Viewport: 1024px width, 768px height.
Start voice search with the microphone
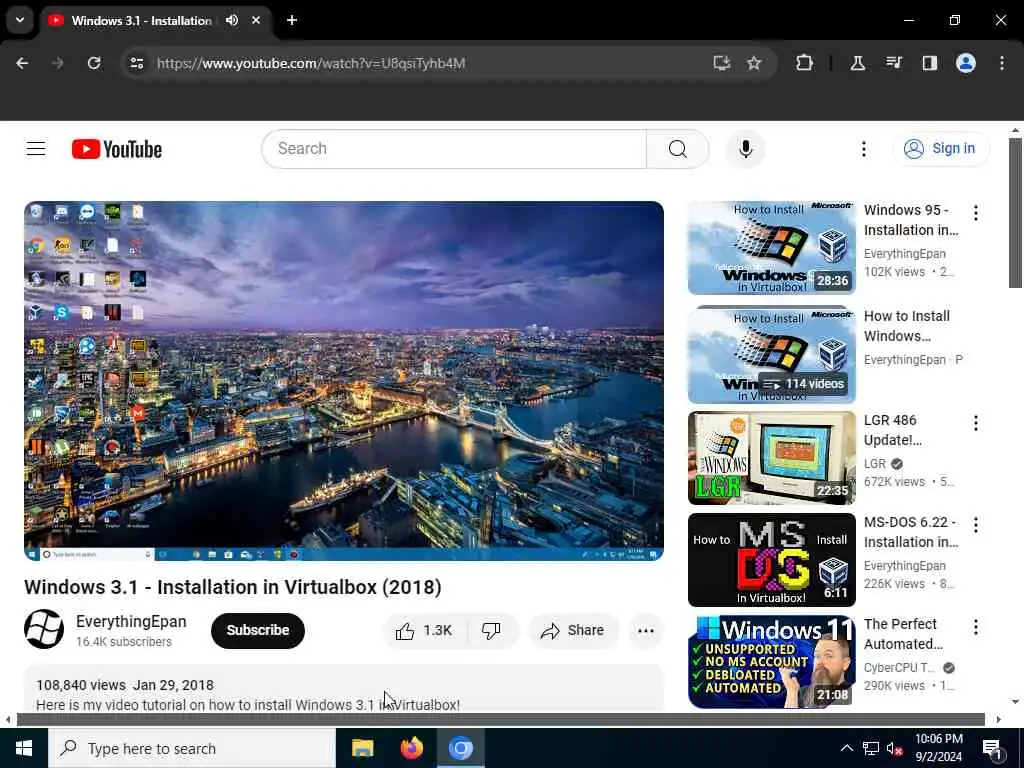coord(745,149)
